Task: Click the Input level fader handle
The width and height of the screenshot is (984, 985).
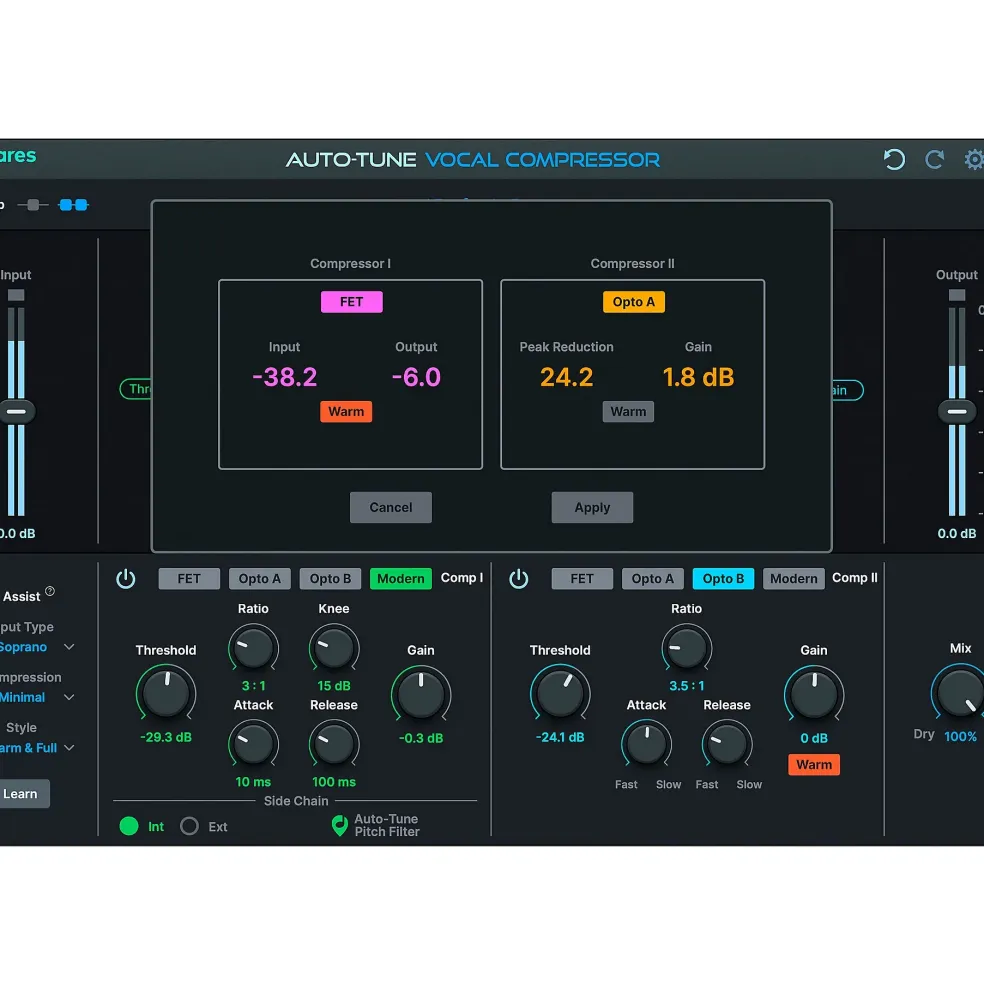Action: click(x=16, y=411)
